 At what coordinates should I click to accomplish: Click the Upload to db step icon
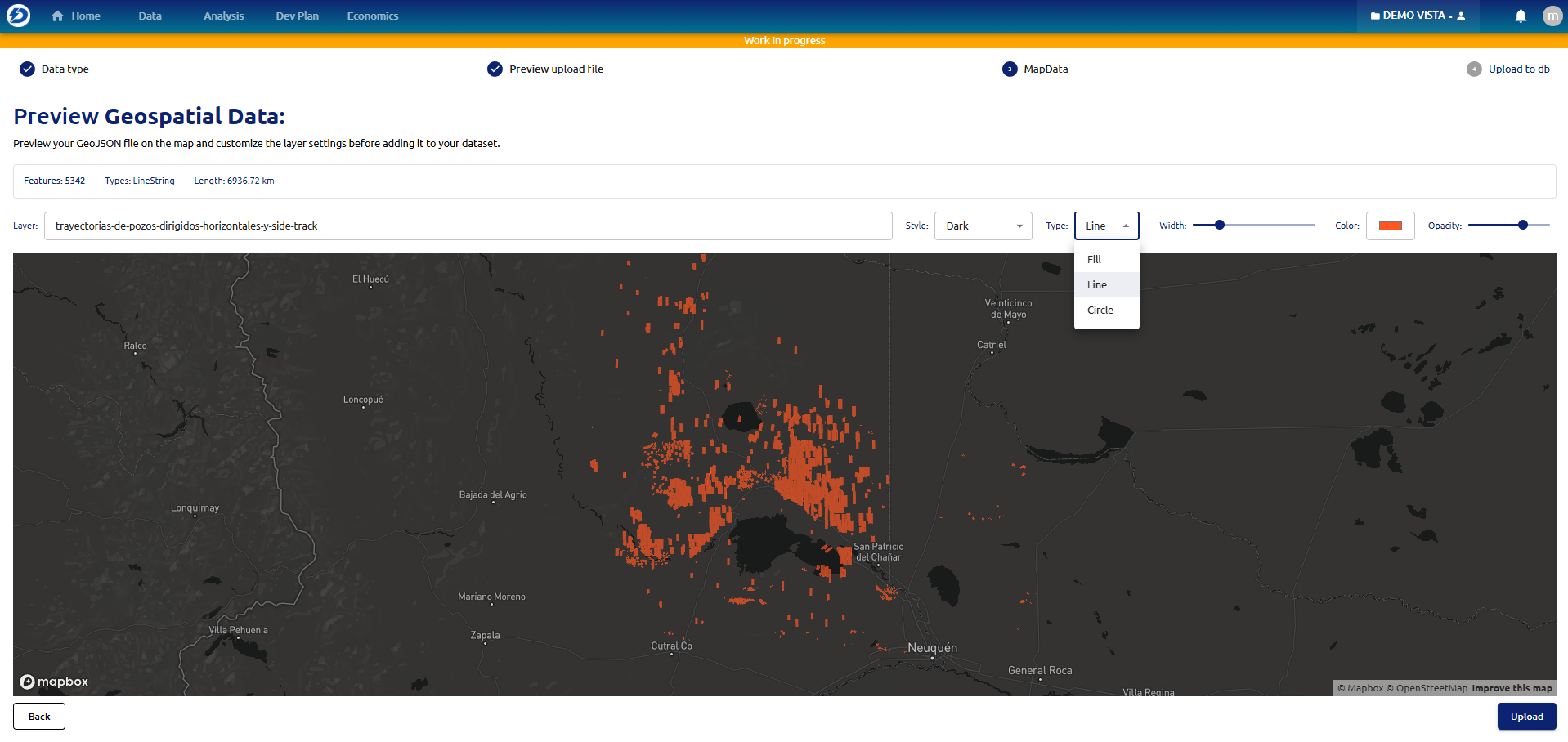tap(1474, 69)
